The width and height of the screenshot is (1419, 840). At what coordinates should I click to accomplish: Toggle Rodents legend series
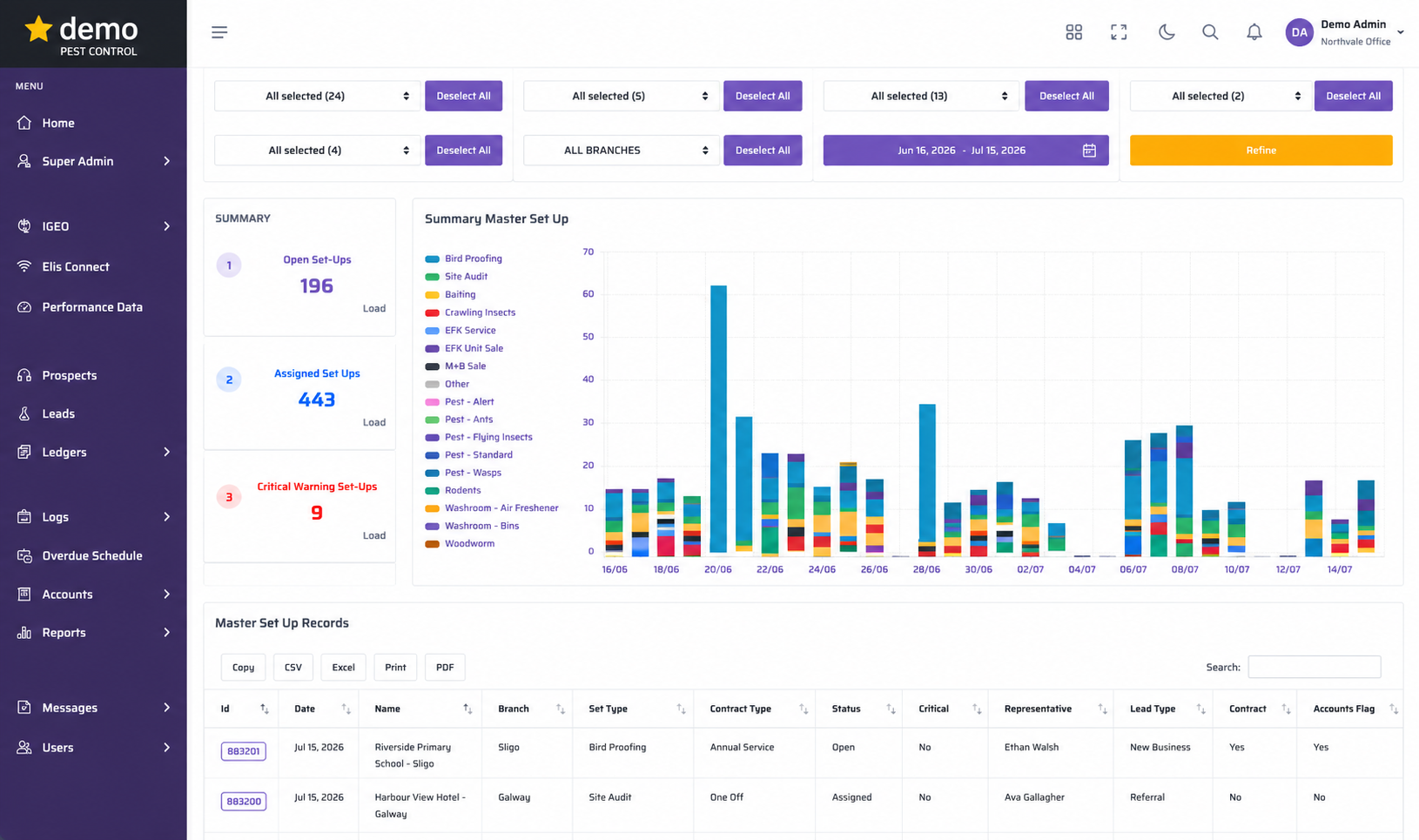coord(453,490)
